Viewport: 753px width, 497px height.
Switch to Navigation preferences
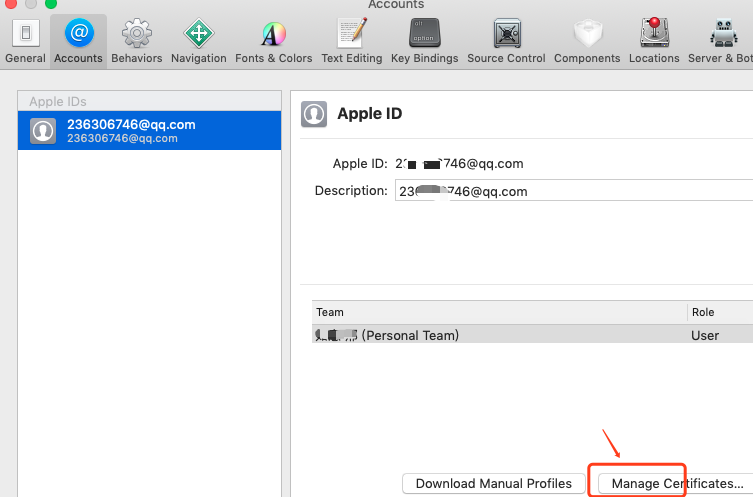[x=198, y=42]
